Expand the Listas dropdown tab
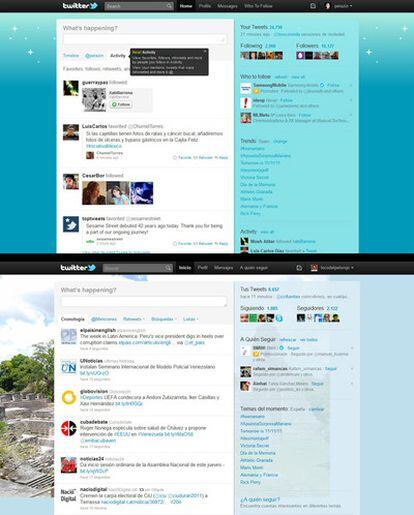Image resolution: width=414 pixels, height=515 pixels. coord(190,319)
